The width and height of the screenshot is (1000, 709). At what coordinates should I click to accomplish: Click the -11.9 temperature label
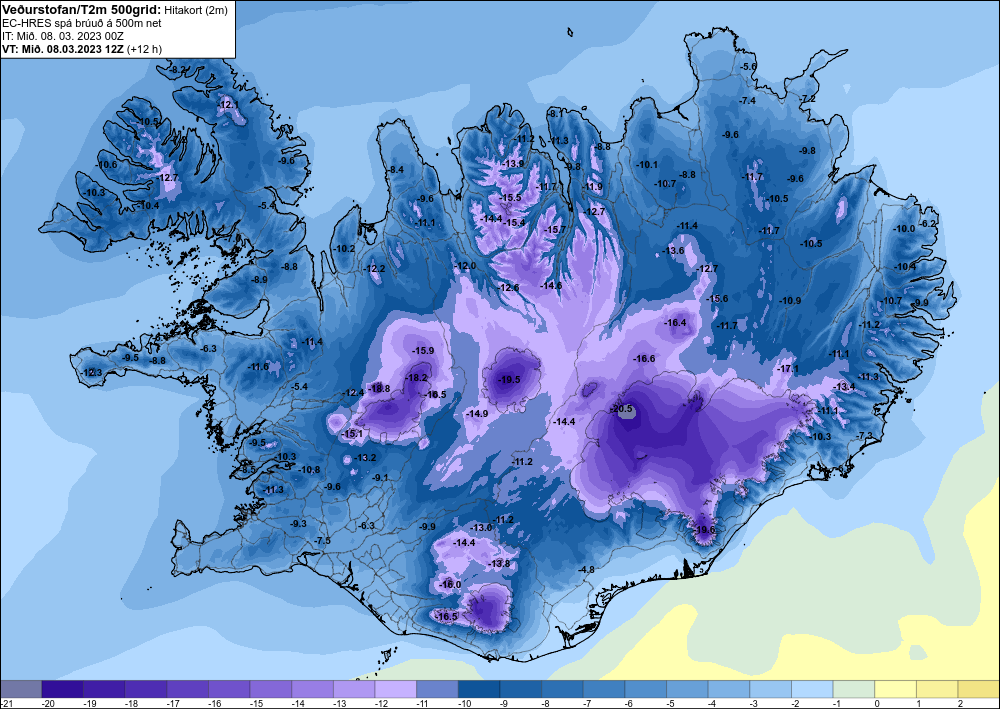point(592,187)
